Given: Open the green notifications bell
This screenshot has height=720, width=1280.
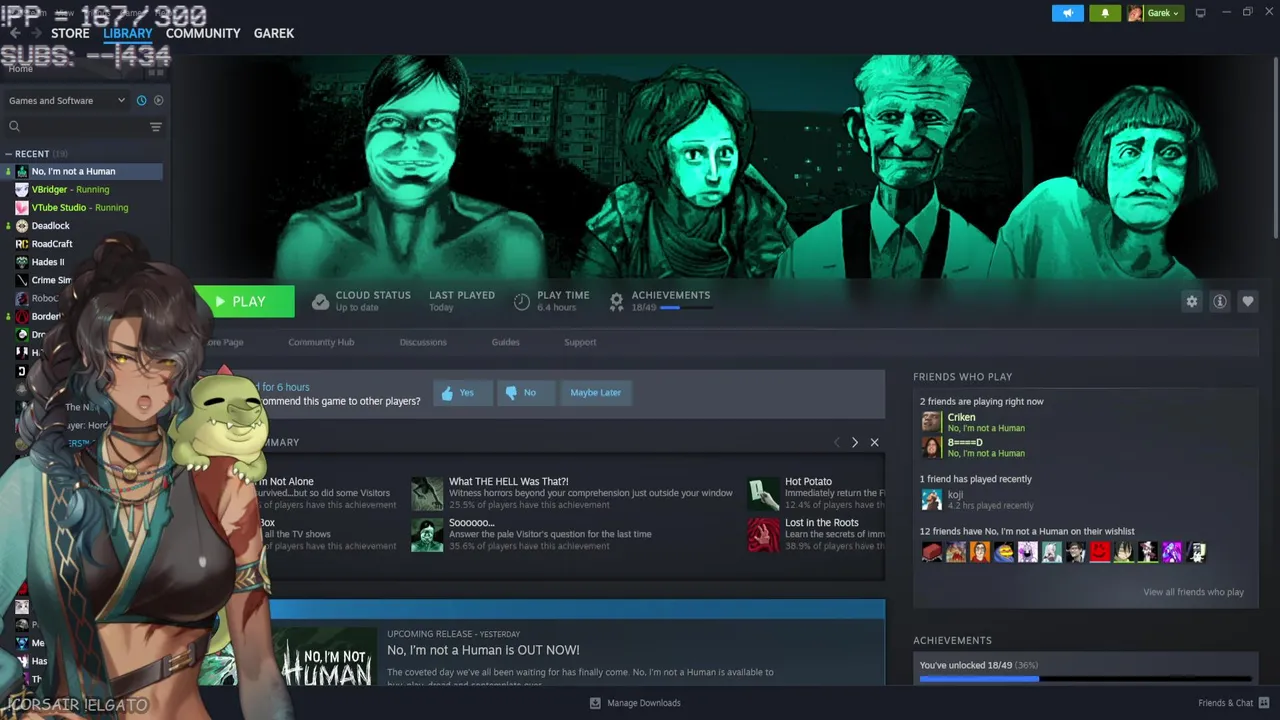Looking at the screenshot, I should (1105, 13).
